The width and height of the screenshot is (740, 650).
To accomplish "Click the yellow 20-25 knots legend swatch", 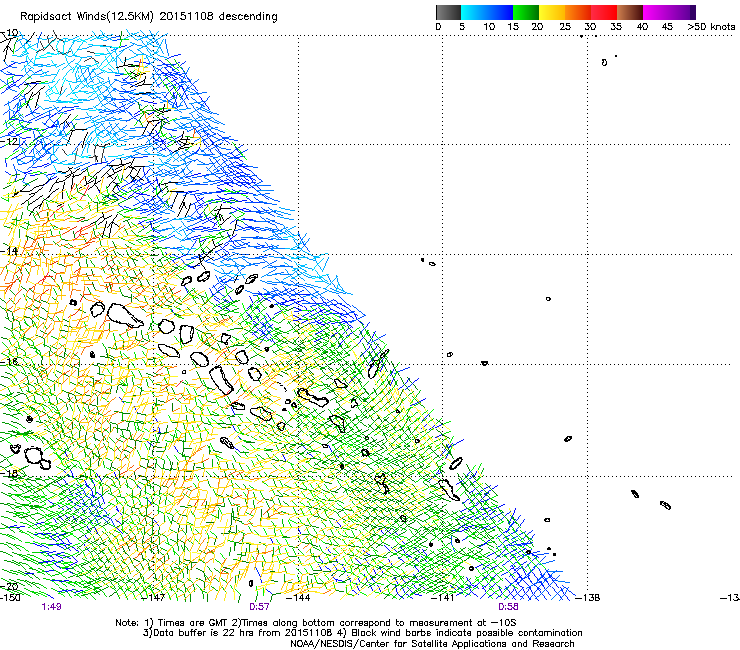I will (552, 12).
